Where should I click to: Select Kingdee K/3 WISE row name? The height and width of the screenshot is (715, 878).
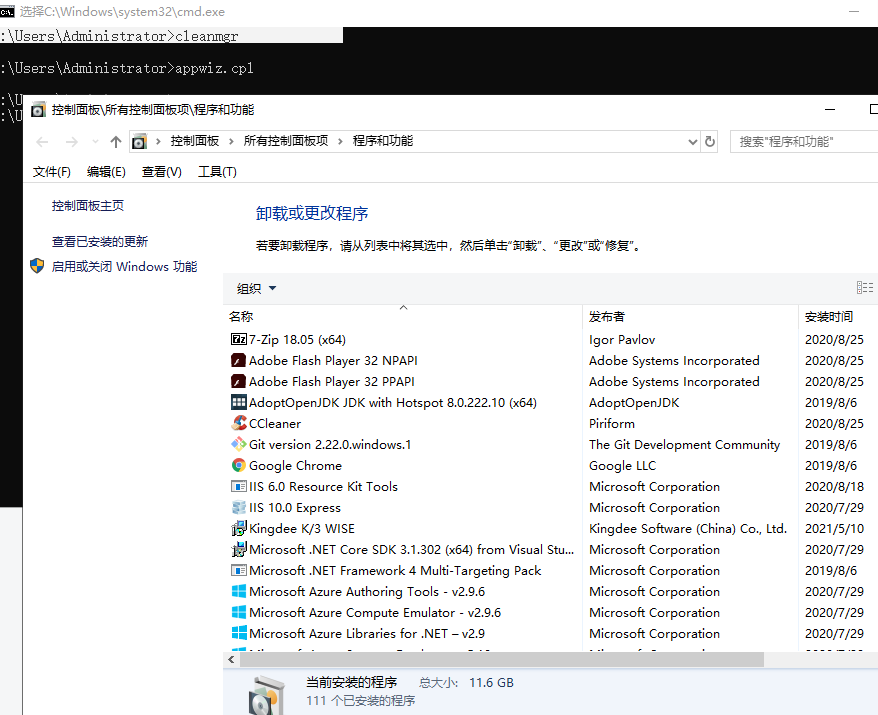pyautogui.click(x=302, y=529)
